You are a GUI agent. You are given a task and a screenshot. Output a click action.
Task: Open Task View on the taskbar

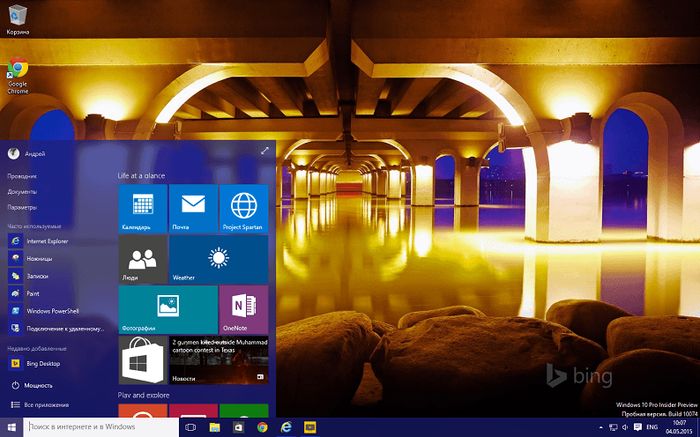[190, 427]
